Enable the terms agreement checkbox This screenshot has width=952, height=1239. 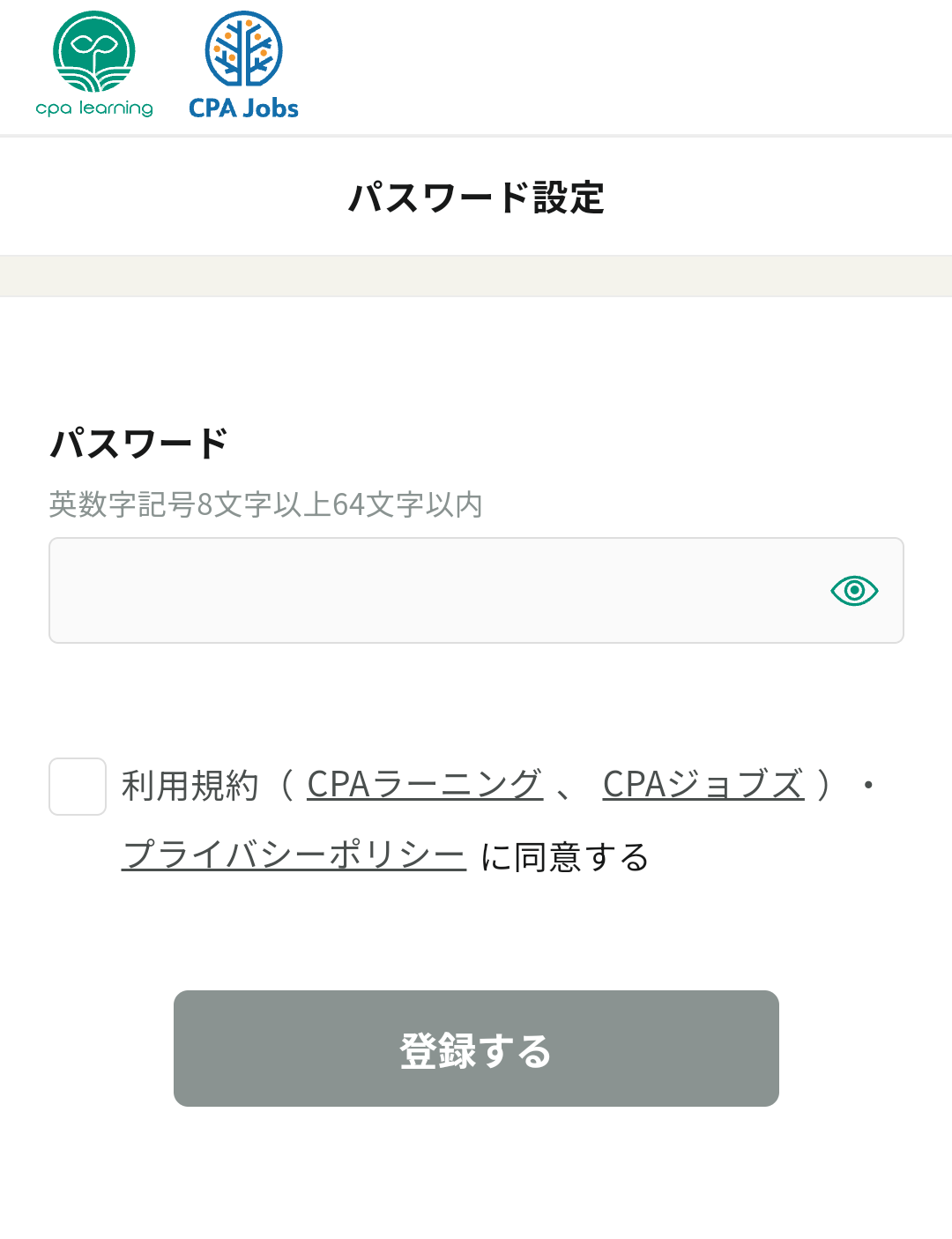pyautogui.click(x=77, y=787)
